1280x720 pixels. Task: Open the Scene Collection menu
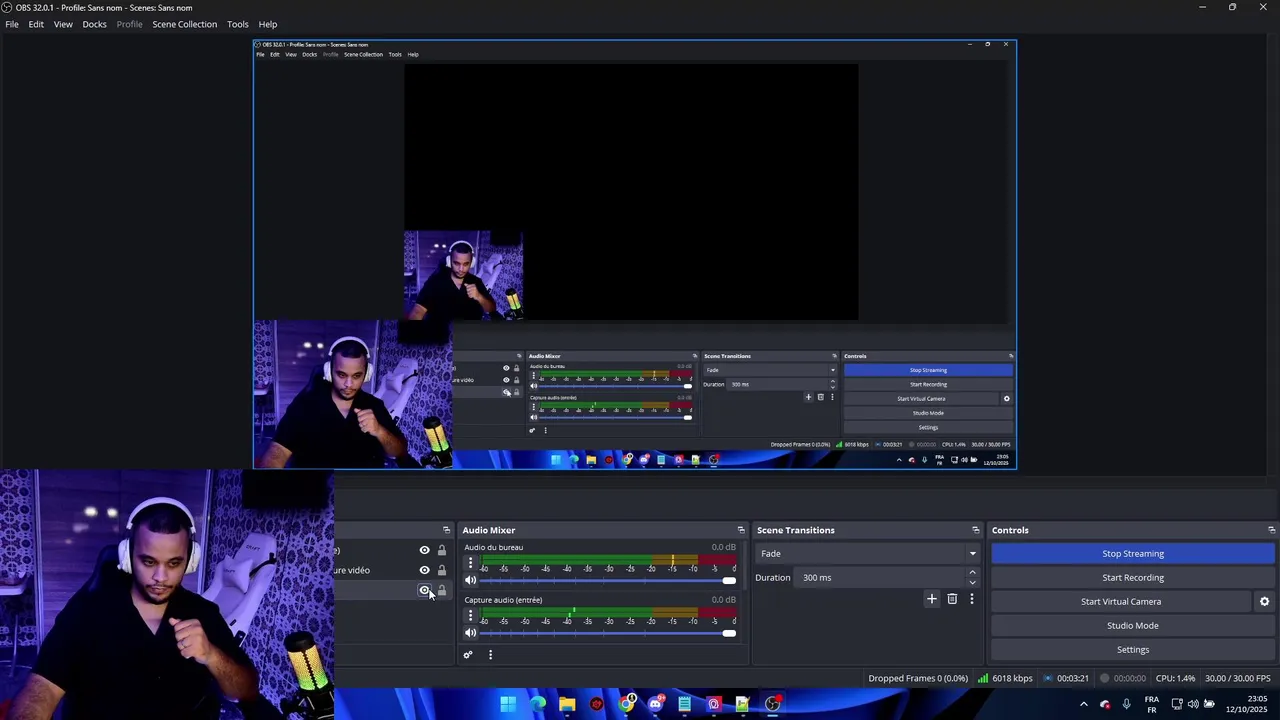[x=184, y=24]
